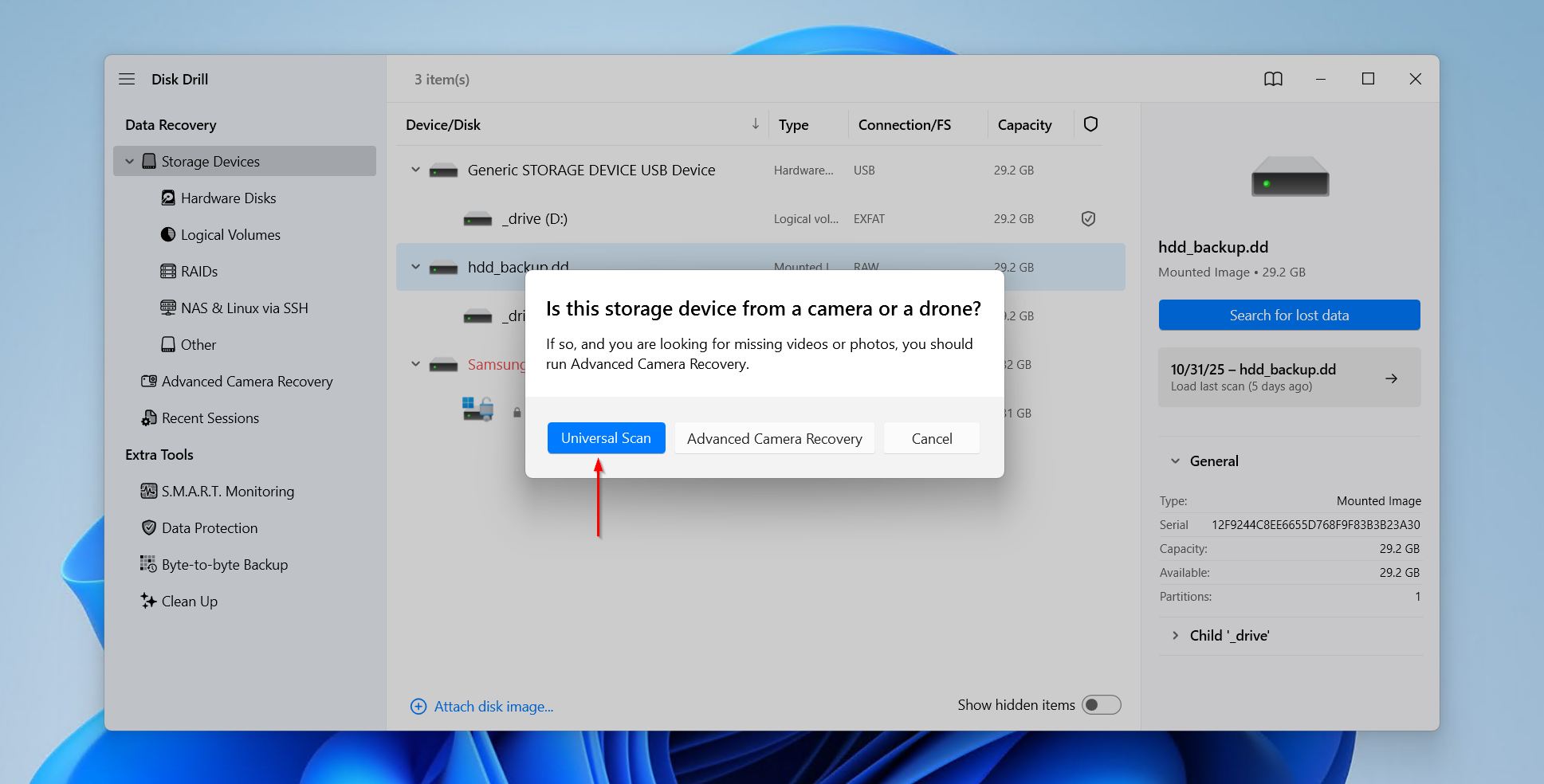Open Byte-to-byte Backup tool

click(224, 565)
